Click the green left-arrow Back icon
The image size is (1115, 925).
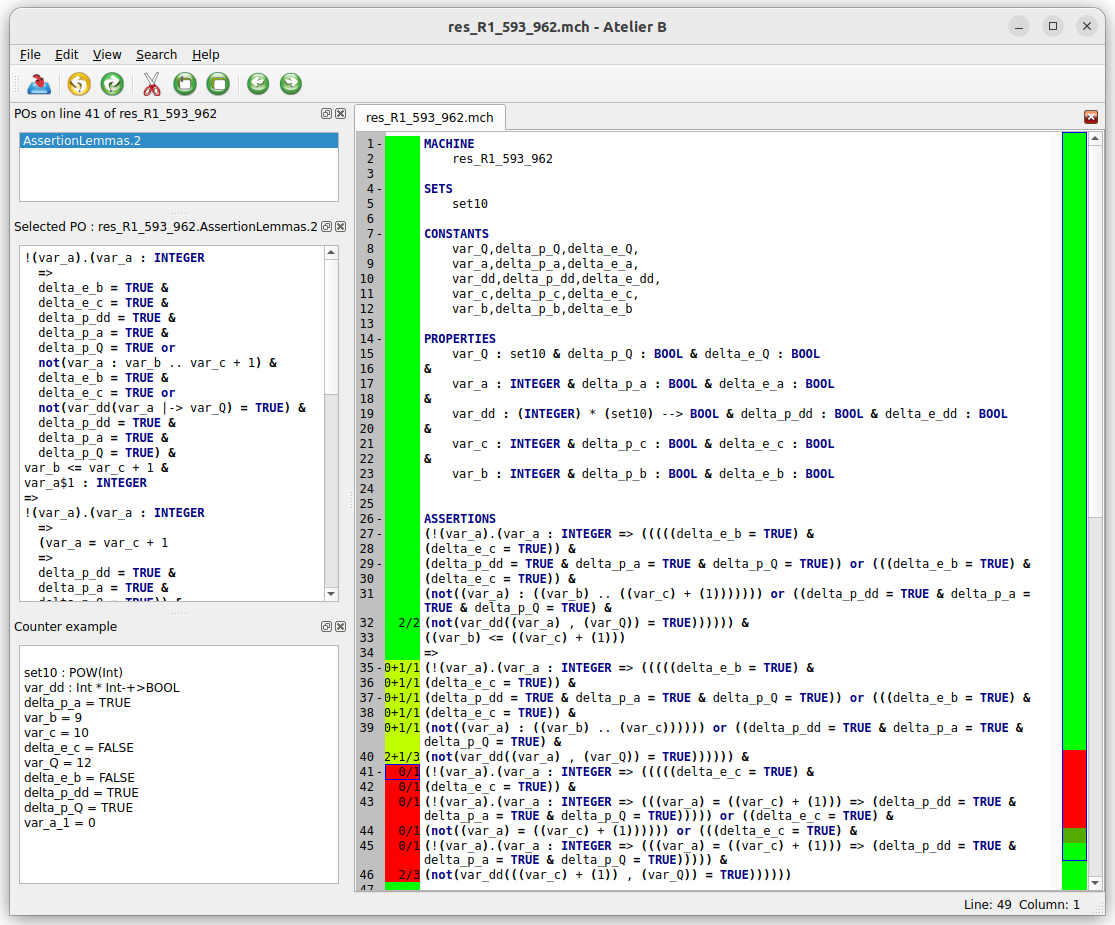(258, 84)
